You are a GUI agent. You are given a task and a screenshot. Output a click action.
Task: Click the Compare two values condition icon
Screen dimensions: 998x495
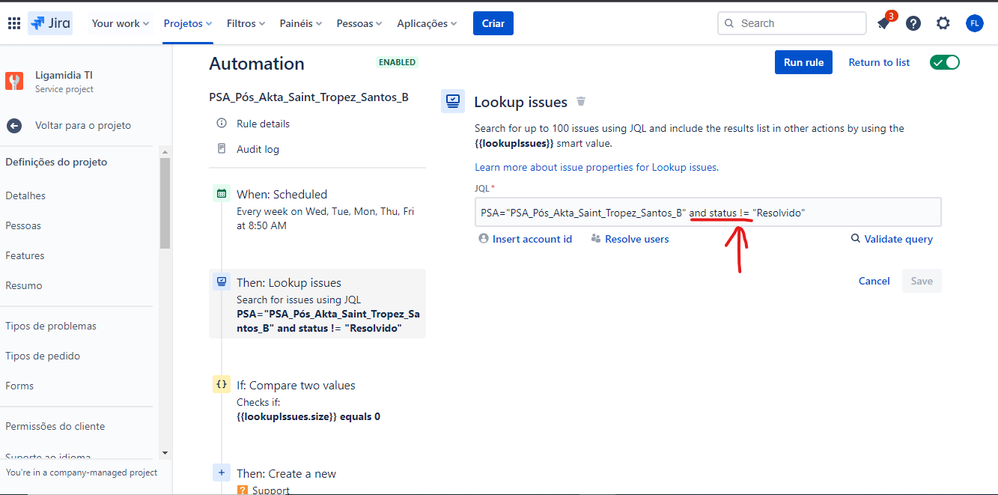coord(221,385)
